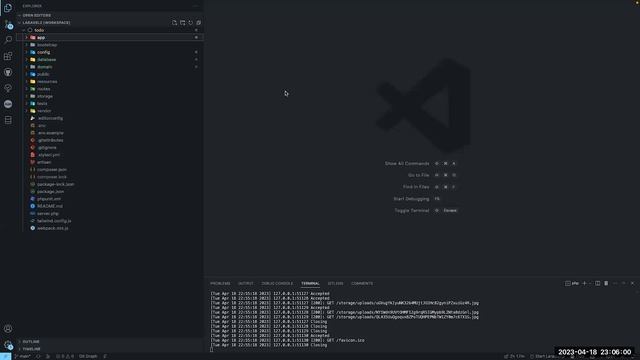
Task: Open the GitLens view in activity bar
Action: (x=8, y=88)
